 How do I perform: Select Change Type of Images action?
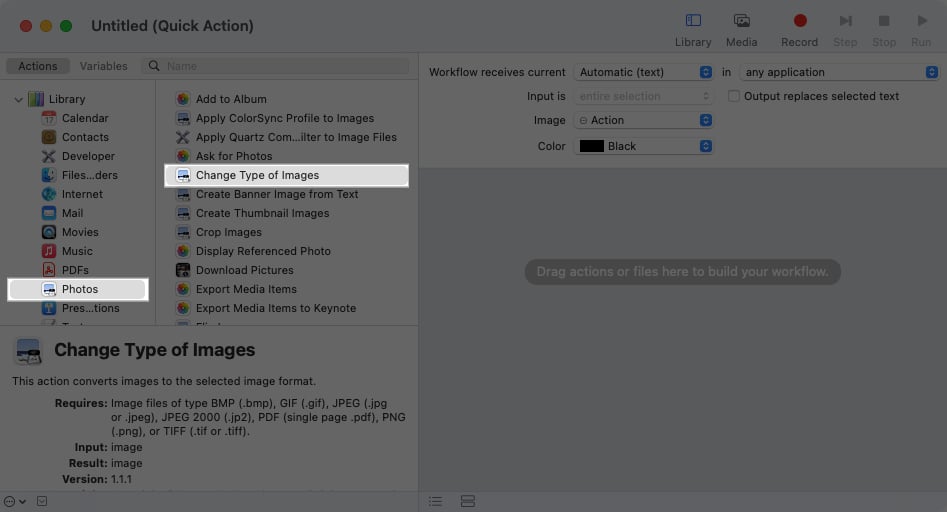coord(286,175)
